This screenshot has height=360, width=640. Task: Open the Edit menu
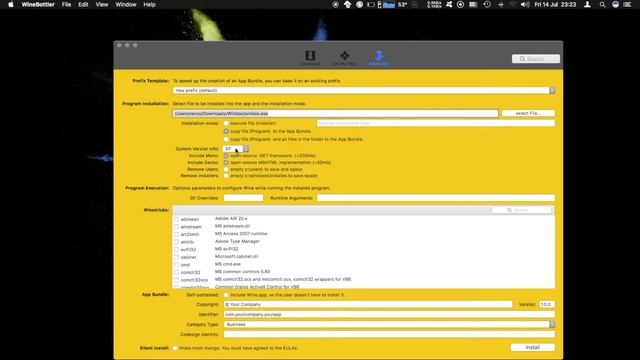coord(83,4)
